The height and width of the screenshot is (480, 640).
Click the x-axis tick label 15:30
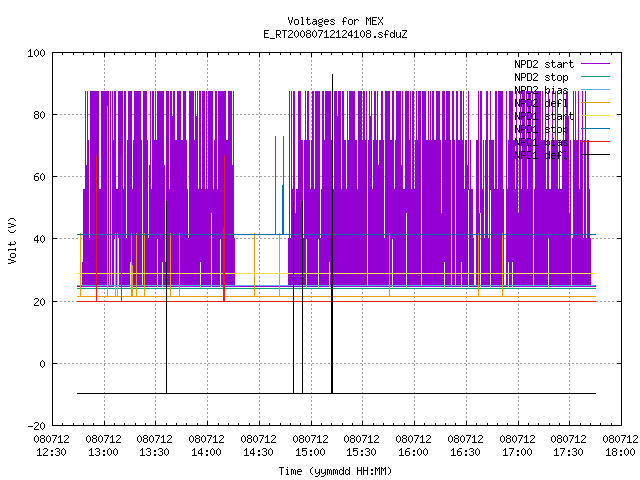tap(361, 452)
